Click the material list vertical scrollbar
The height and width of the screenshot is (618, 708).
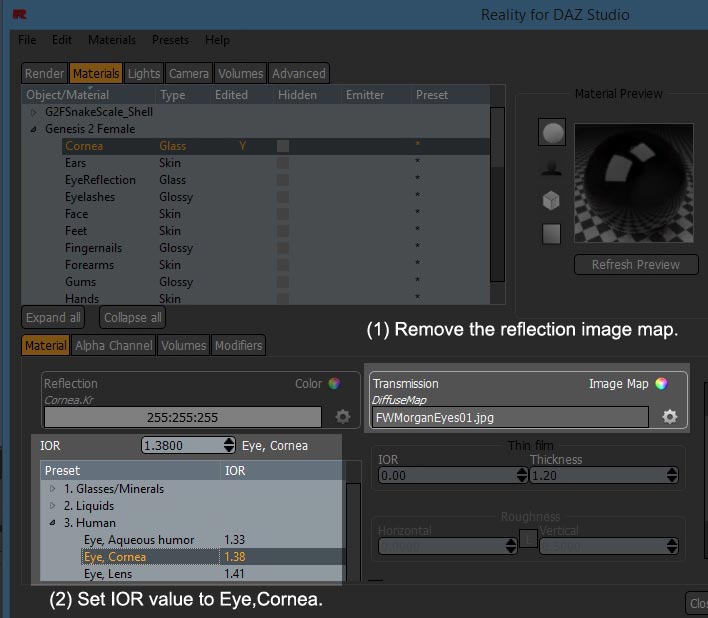pyautogui.click(x=497, y=194)
